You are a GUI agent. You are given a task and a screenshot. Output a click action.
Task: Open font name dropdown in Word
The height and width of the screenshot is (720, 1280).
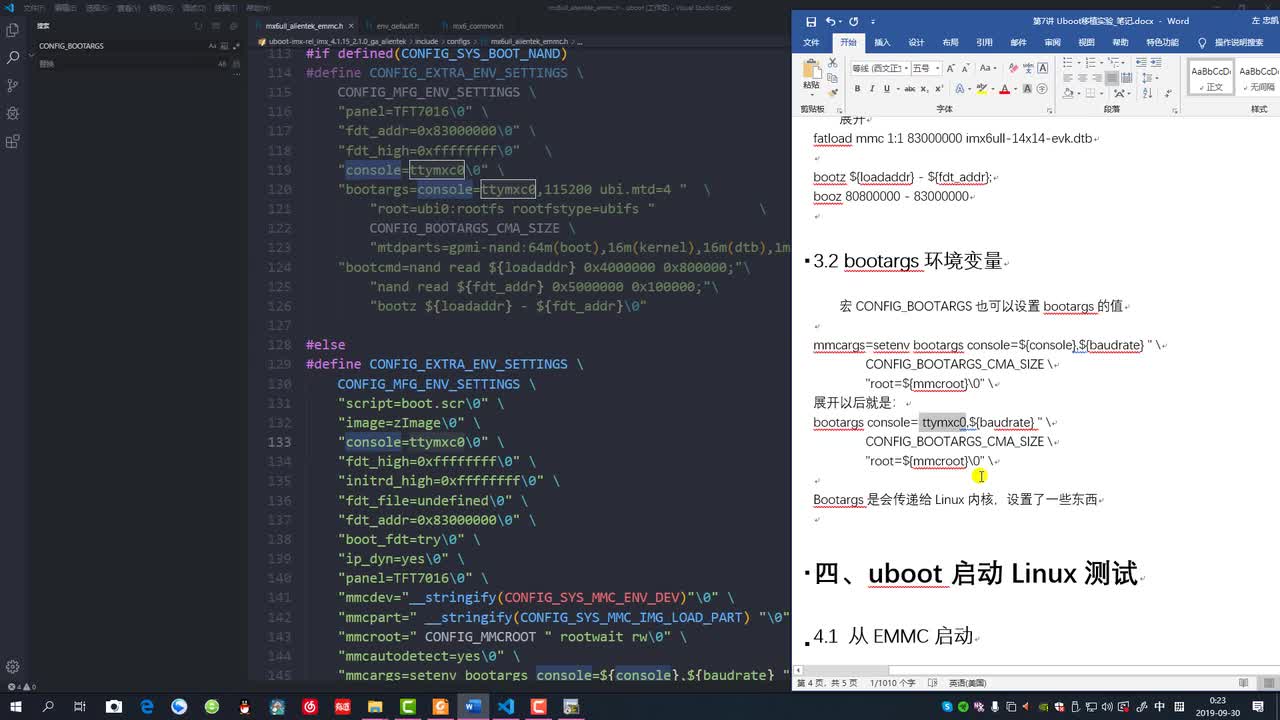tap(906, 68)
